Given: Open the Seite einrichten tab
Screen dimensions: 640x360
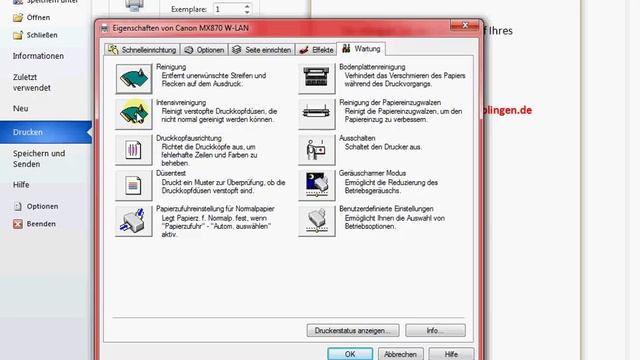Looking at the screenshot, I should click(x=262, y=50).
